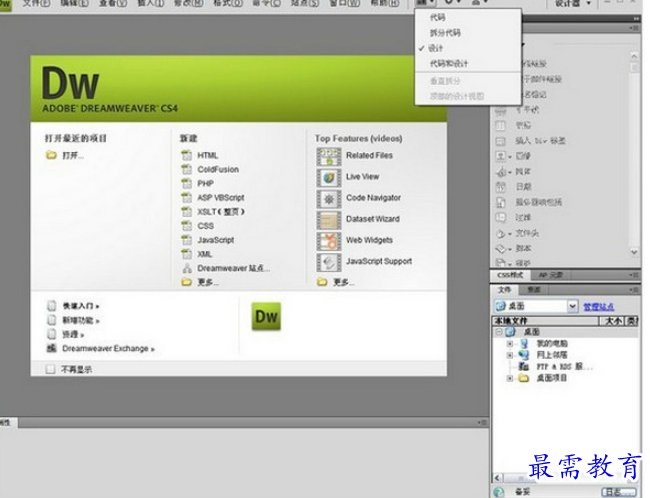Create a new HTML document
The image size is (650, 498).
click(x=207, y=155)
